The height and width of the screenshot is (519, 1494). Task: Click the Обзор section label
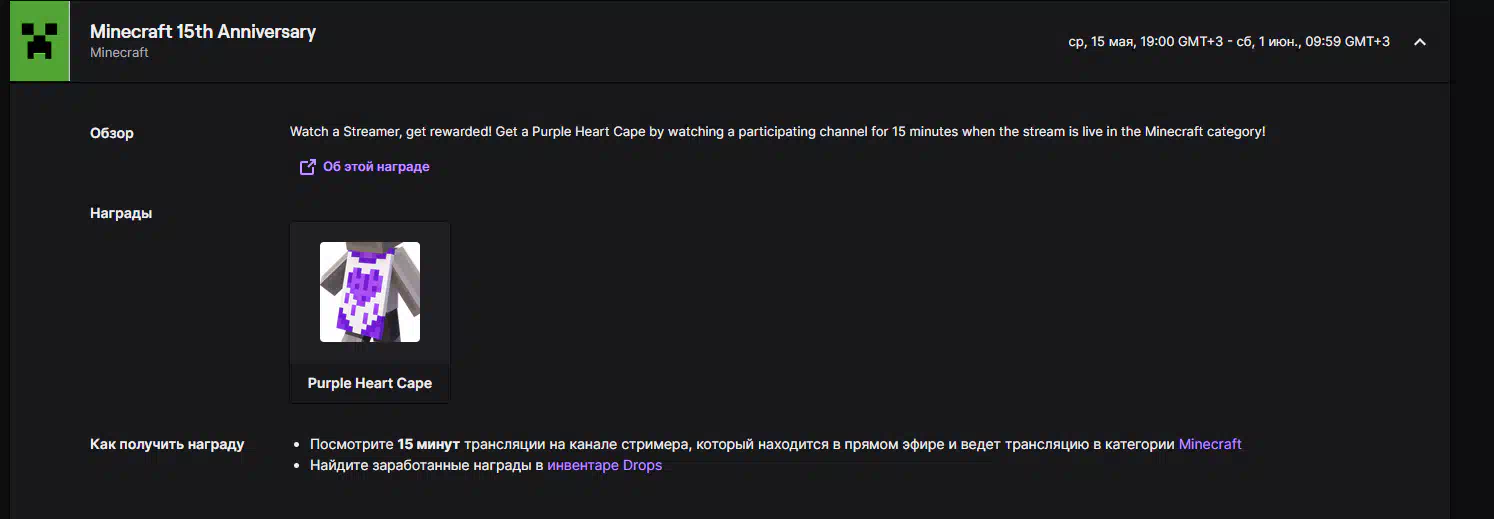112,133
